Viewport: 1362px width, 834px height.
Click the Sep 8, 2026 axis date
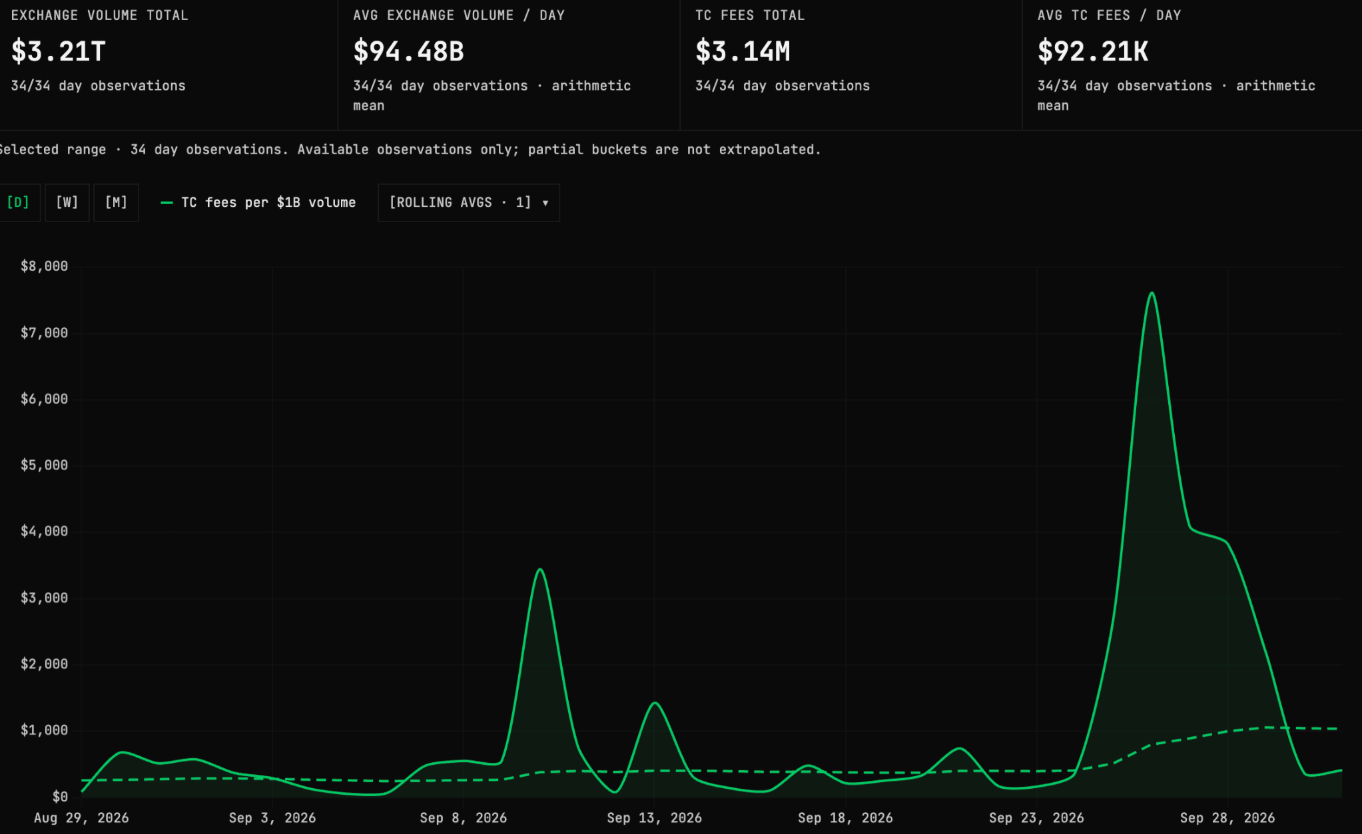tap(463, 818)
